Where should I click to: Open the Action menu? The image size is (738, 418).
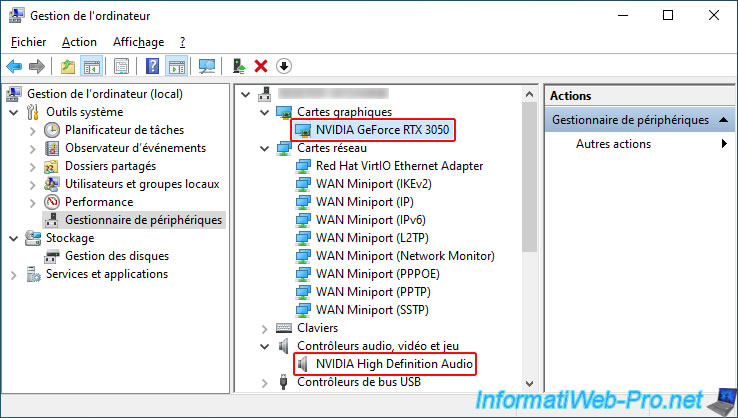(79, 42)
